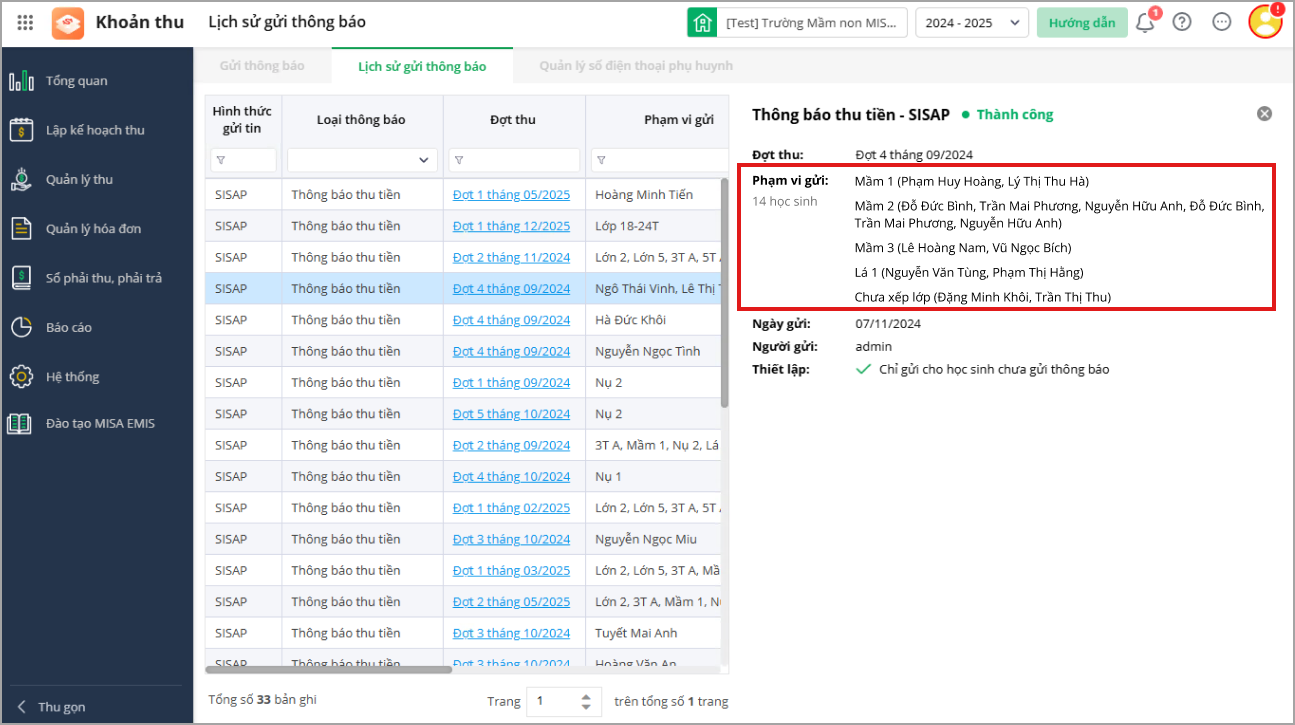1295x725 pixels.
Task: Open the help question mark icon
Action: (1182, 22)
